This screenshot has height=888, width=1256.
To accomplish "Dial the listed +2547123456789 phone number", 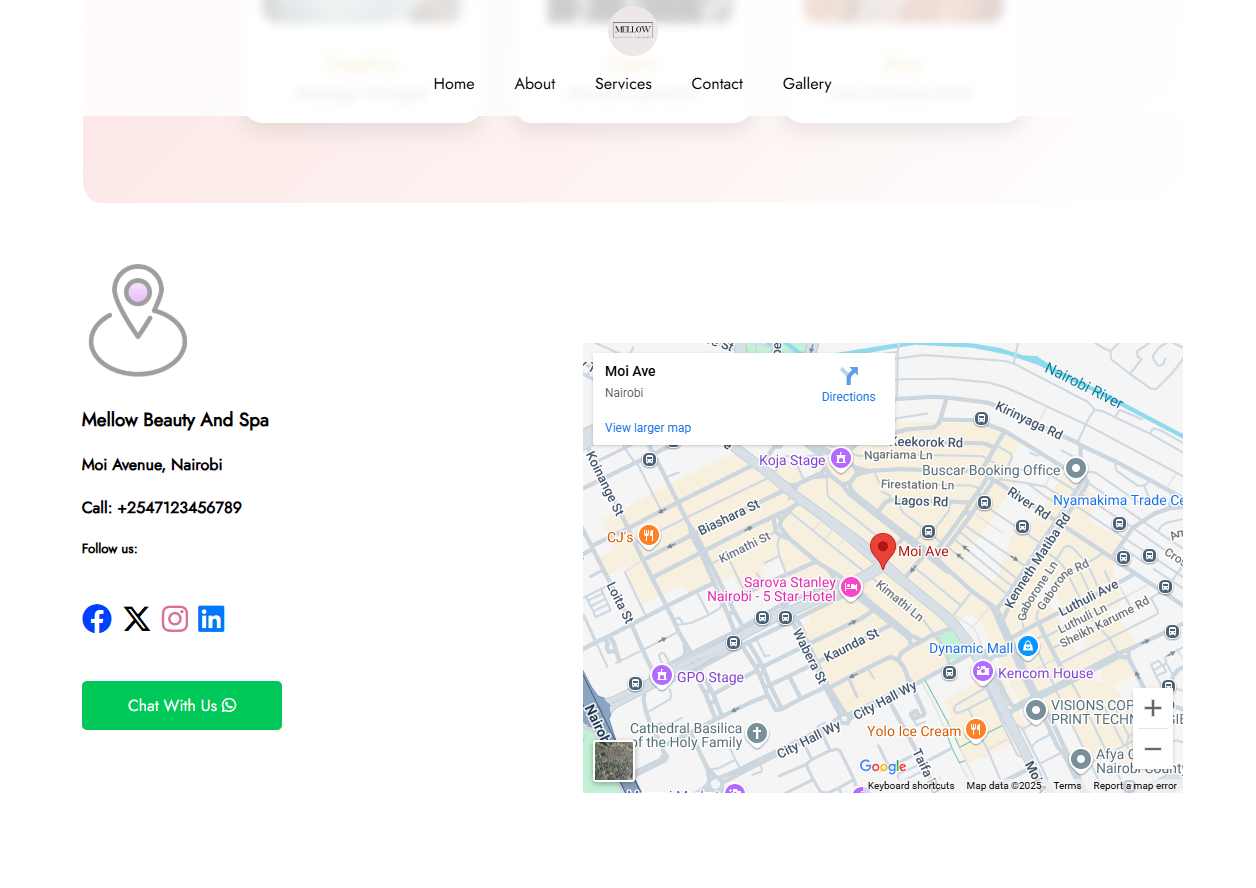I will coord(178,507).
